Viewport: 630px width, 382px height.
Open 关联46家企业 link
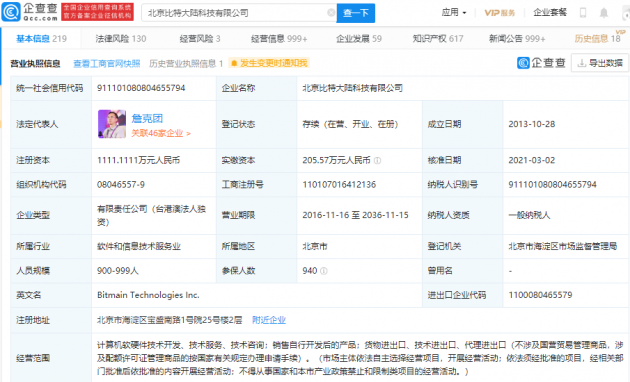click(x=161, y=133)
